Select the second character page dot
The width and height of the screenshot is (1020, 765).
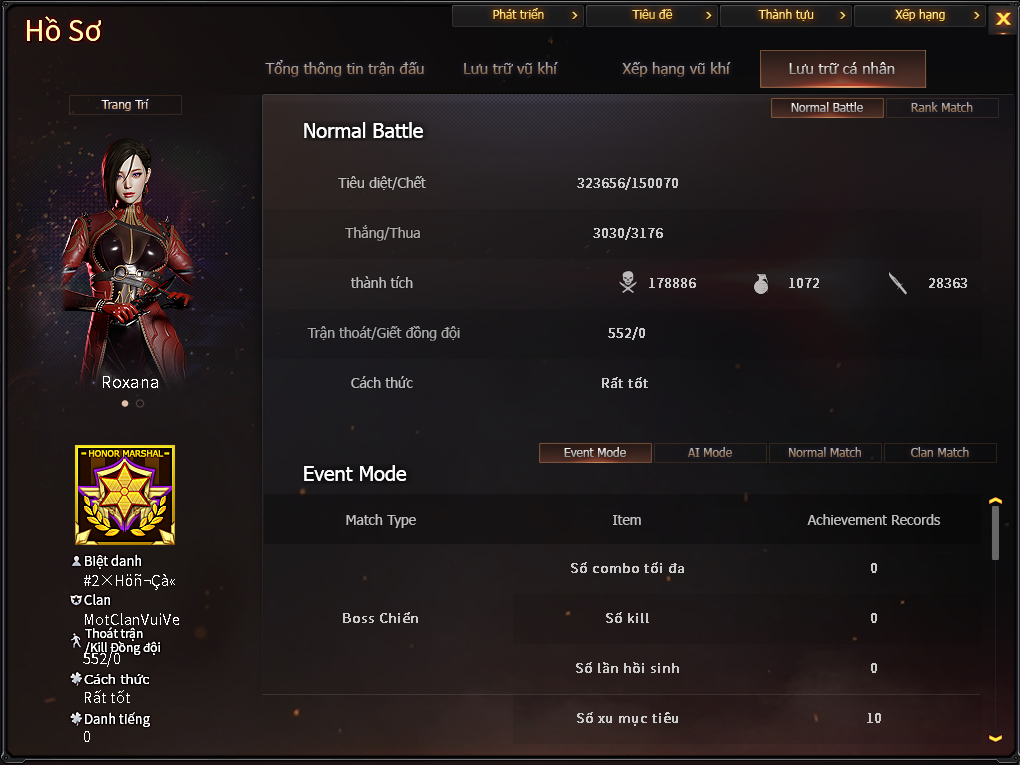[140, 403]
